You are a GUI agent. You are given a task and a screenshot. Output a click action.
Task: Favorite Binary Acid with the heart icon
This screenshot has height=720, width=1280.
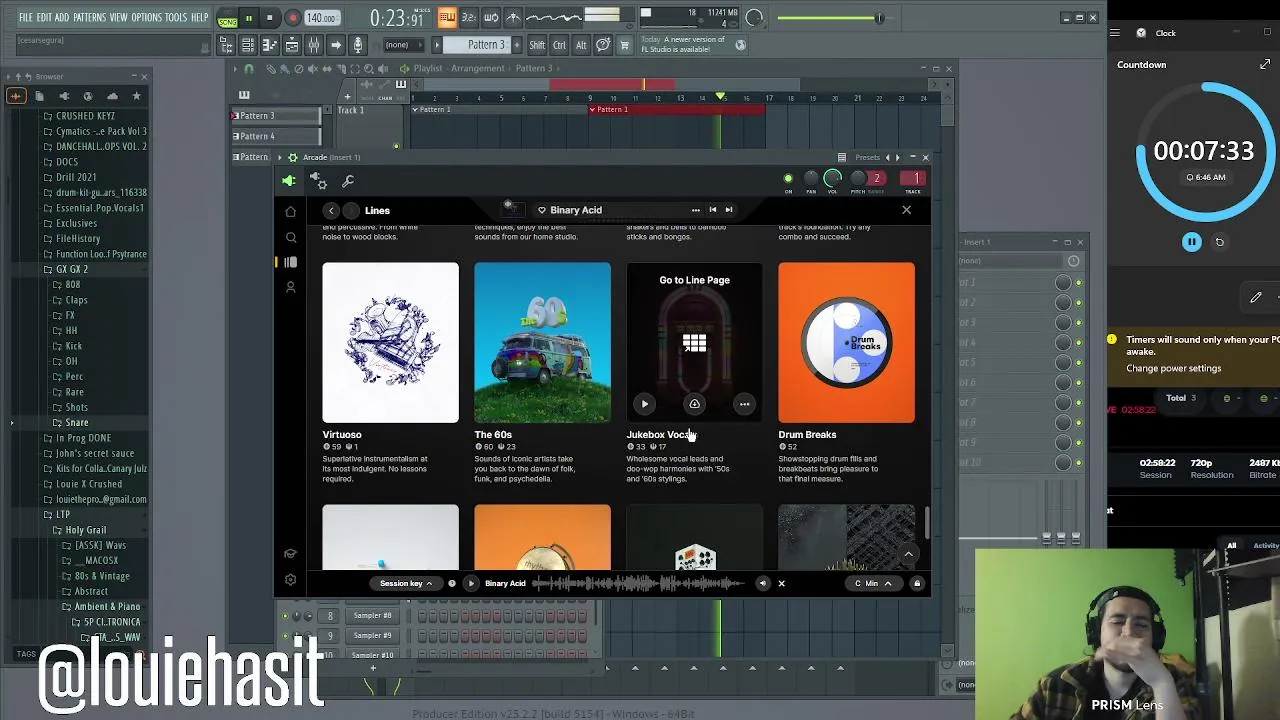[541, 210]
